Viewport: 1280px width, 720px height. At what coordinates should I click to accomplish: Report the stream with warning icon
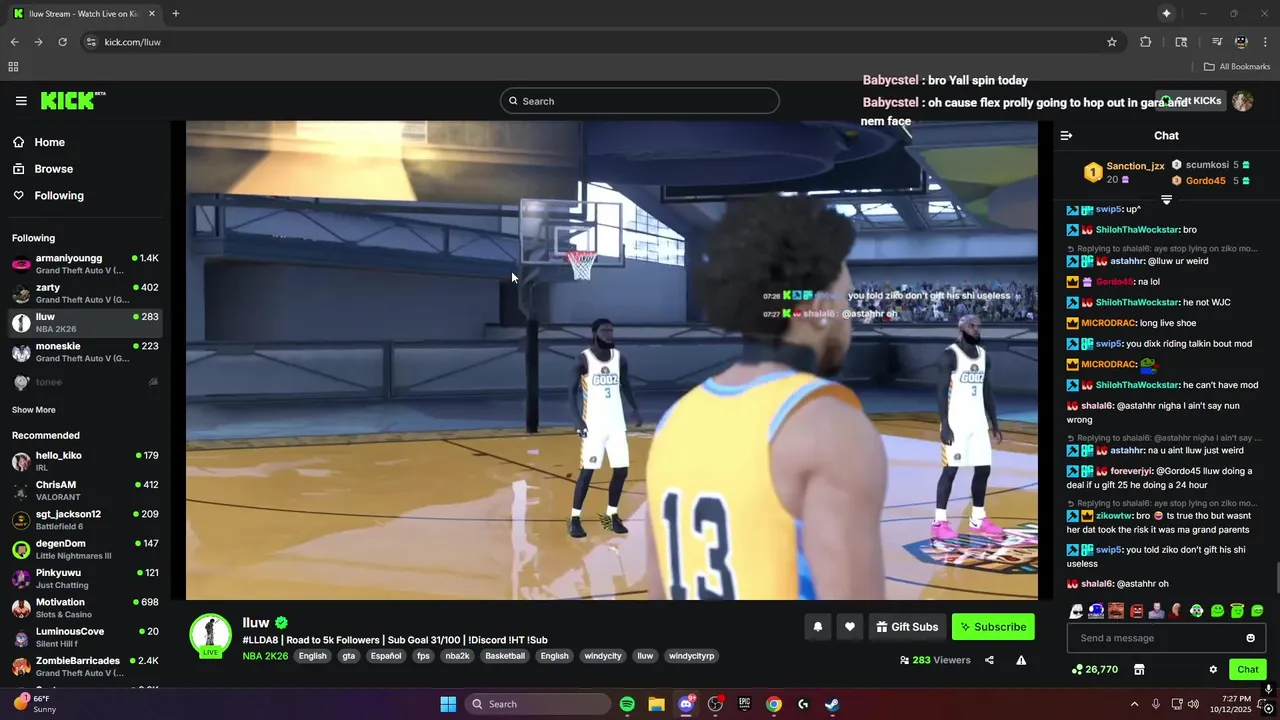[x=1021, y=660]
